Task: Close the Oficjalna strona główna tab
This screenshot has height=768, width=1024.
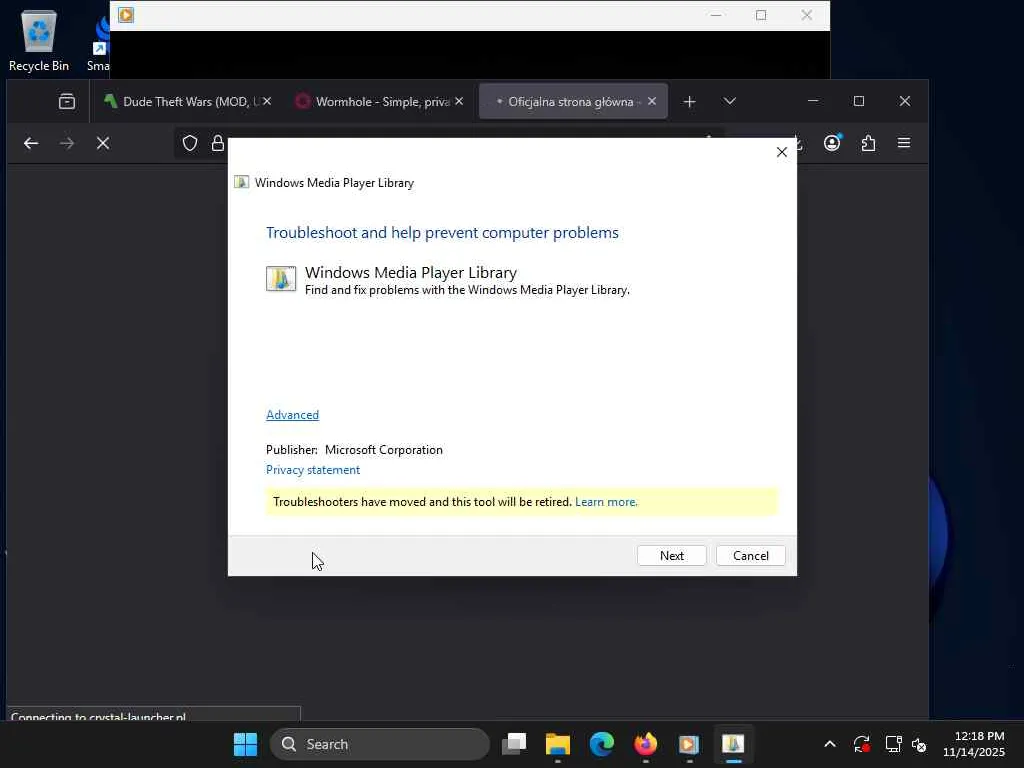Action: pyautogui.click(x=652, y=101)
